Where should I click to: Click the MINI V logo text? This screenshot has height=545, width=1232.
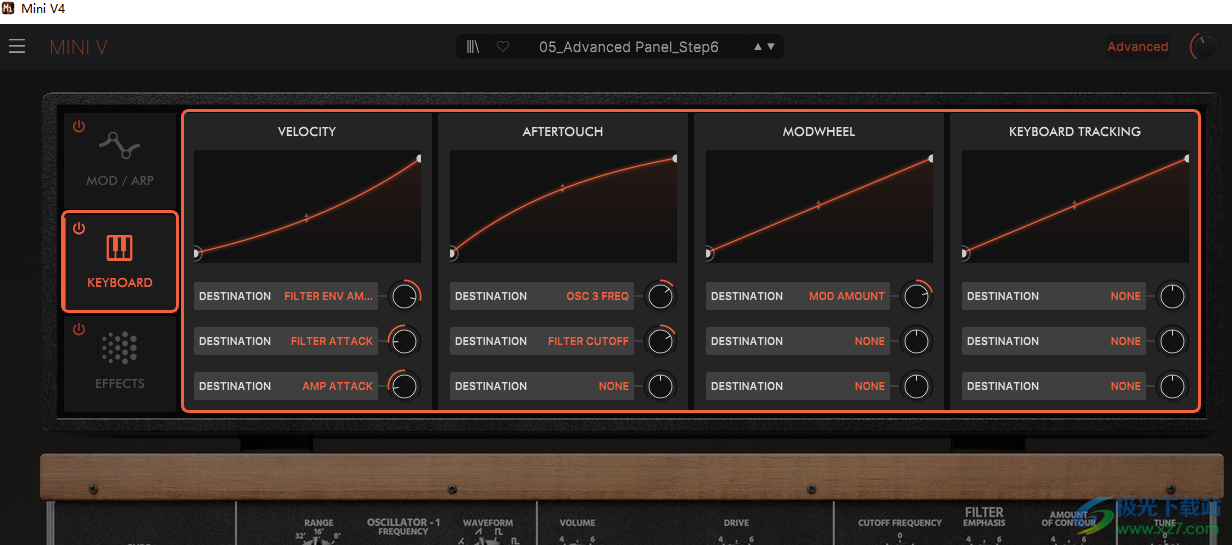(x=78, y=47)
